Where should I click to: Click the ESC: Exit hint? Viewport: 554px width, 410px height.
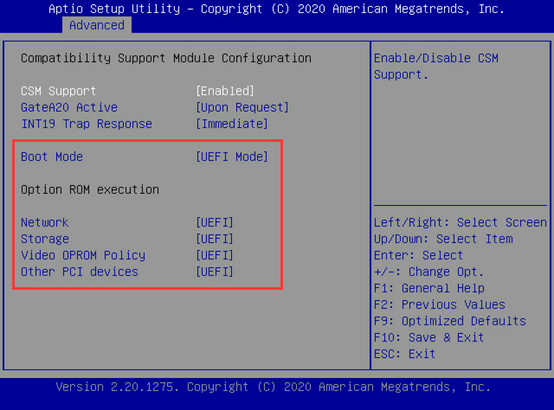[x=405, y=354]
